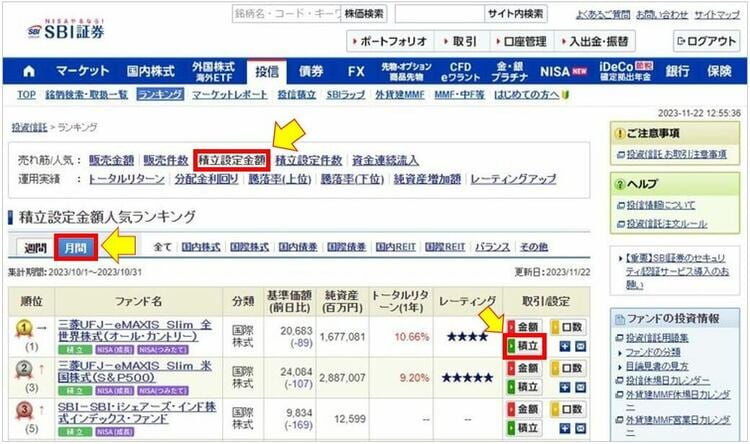Open the iDeCo navigation tab
Screen dimensions: 750x444
pos(626,71)
